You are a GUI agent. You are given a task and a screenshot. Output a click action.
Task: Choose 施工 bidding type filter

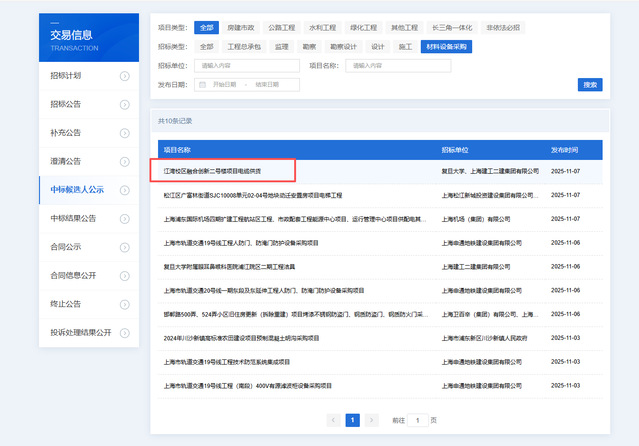[405, 47]
